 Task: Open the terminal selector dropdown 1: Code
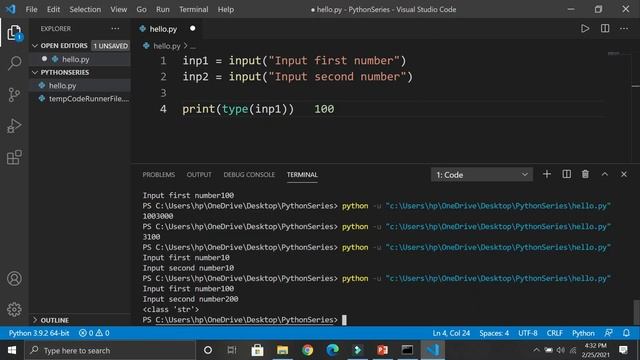[x=482, y=175]
